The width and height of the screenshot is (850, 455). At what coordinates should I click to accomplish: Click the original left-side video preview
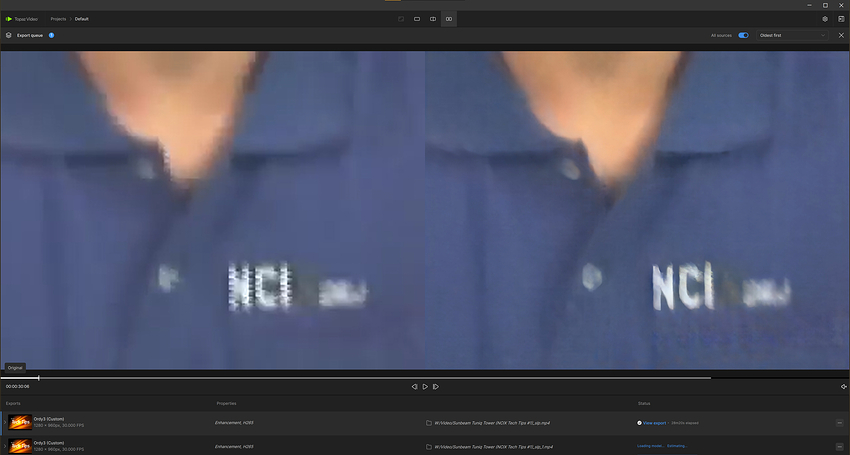212,210
